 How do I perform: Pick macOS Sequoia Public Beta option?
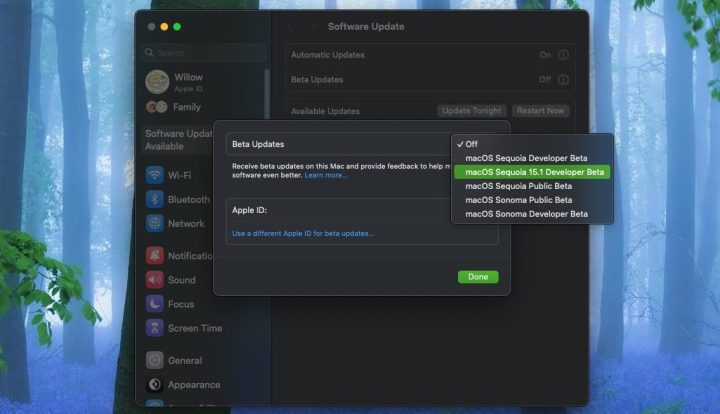(518, 186)
